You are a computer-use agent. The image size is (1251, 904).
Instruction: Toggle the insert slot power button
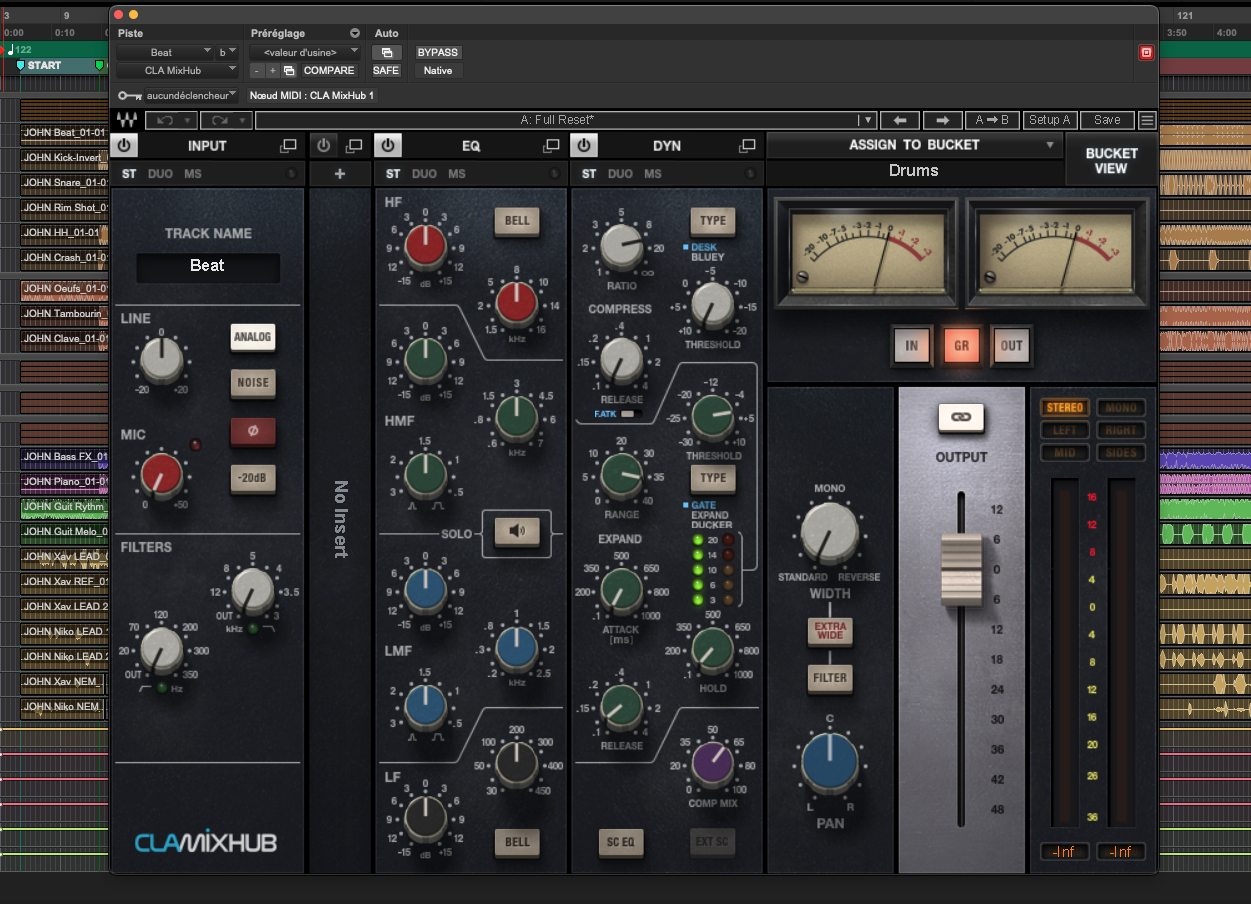[323, 146]
